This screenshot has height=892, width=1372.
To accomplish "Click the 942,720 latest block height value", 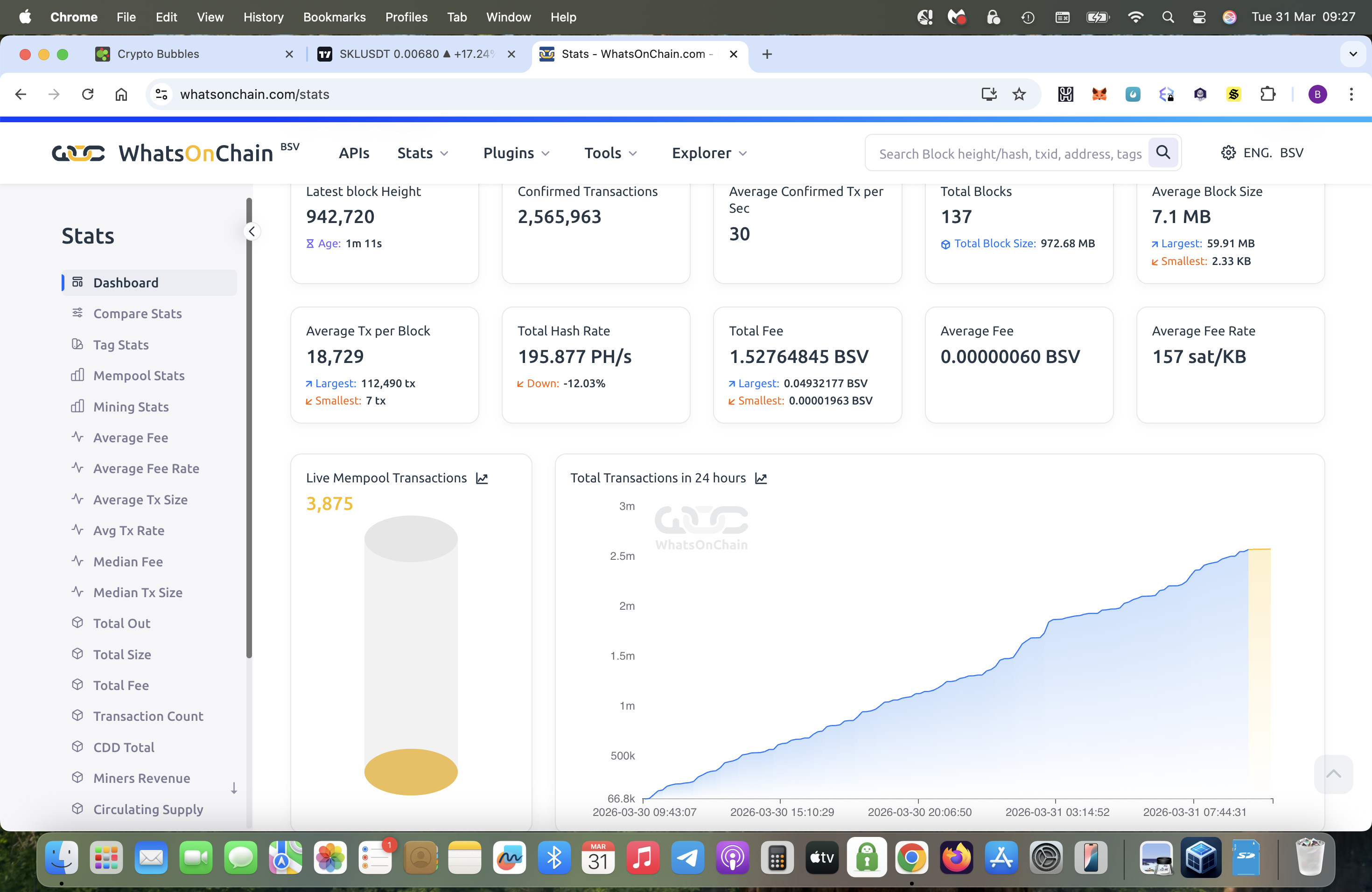I will click(x=340, y=216).
